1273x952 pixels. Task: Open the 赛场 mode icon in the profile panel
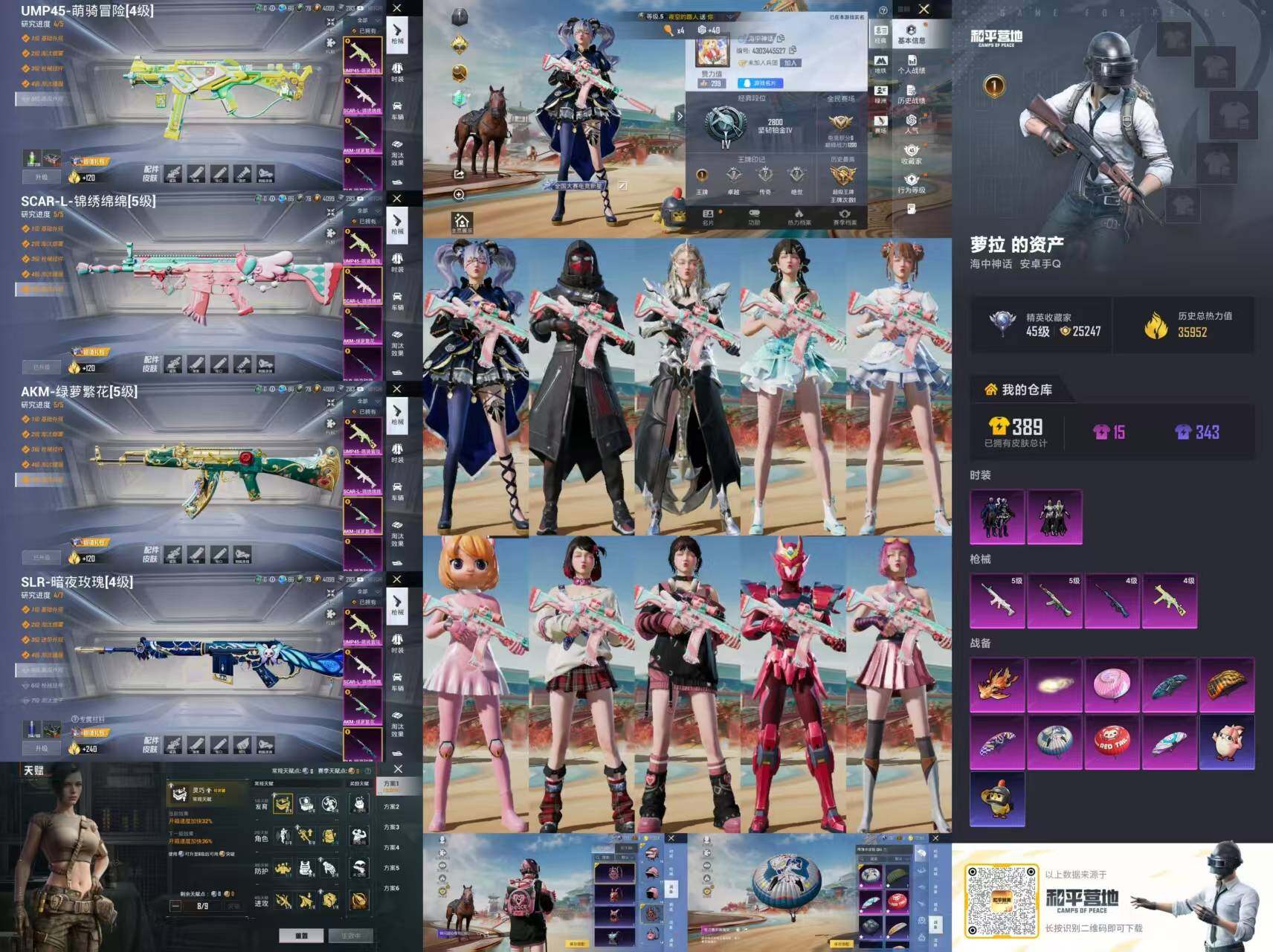pos(881,123)
